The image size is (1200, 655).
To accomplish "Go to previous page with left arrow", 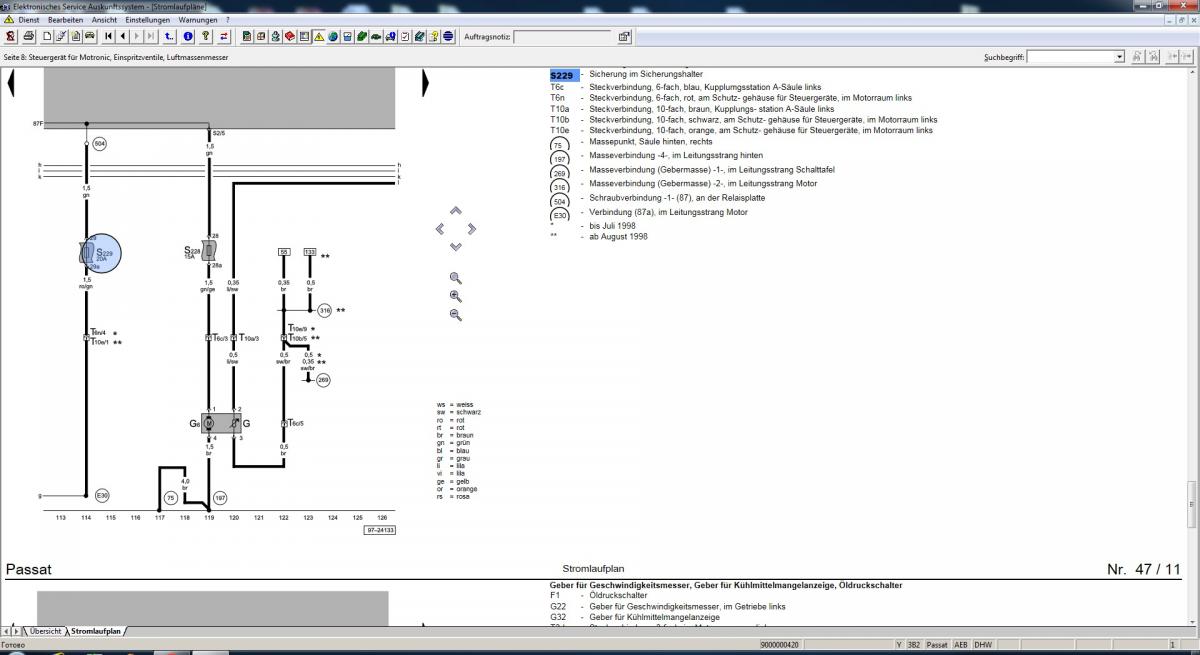I will pos(123,37).
